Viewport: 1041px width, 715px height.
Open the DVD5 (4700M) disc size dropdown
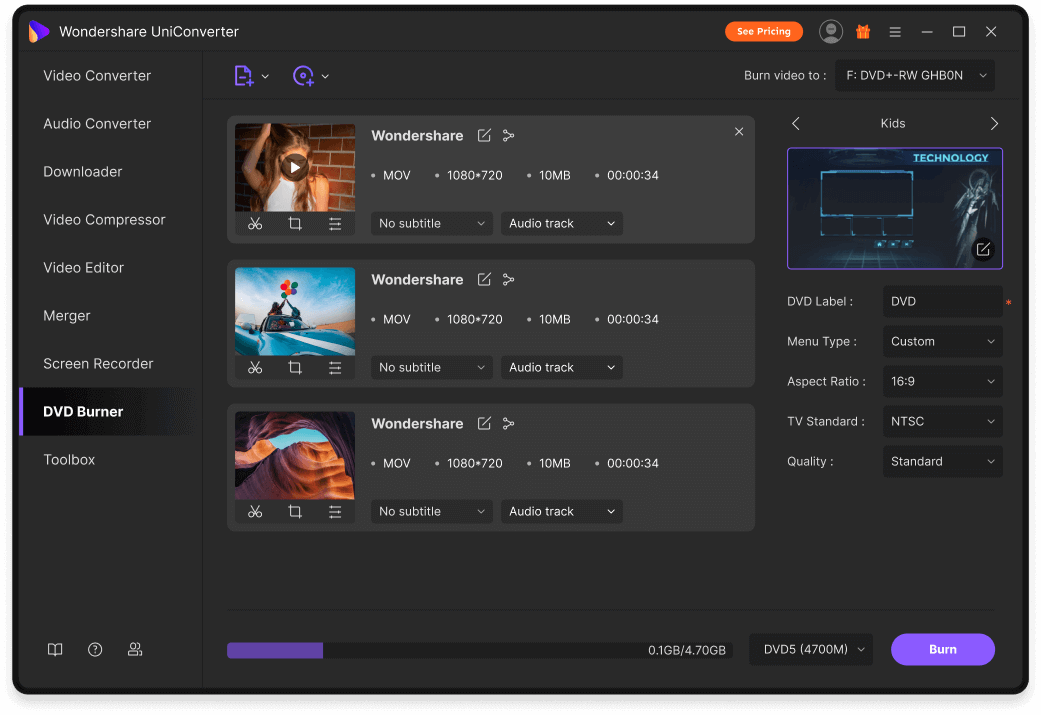[x=811, y=650]
